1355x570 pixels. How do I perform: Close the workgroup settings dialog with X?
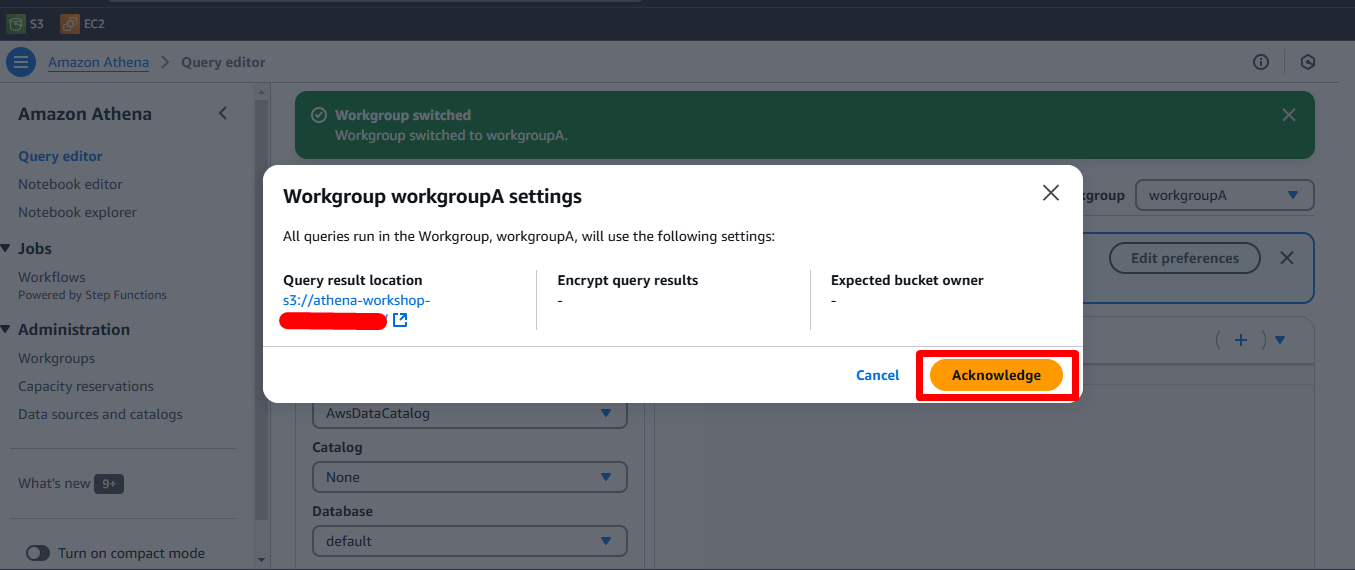point(1050,193)
